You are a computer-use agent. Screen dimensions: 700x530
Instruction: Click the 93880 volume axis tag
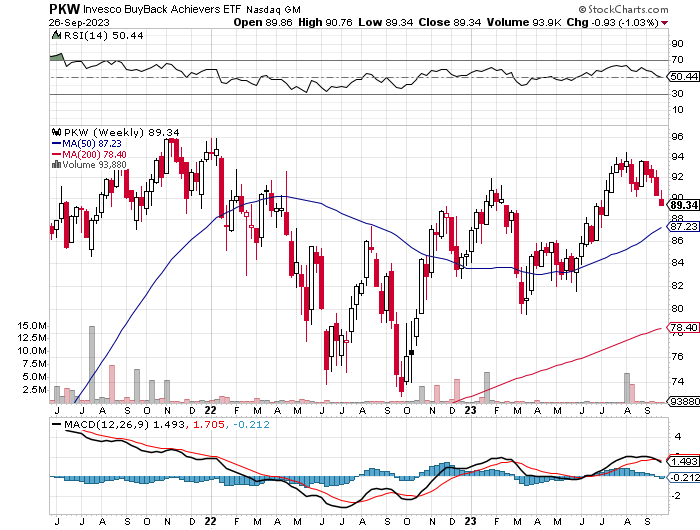[683, 401]
